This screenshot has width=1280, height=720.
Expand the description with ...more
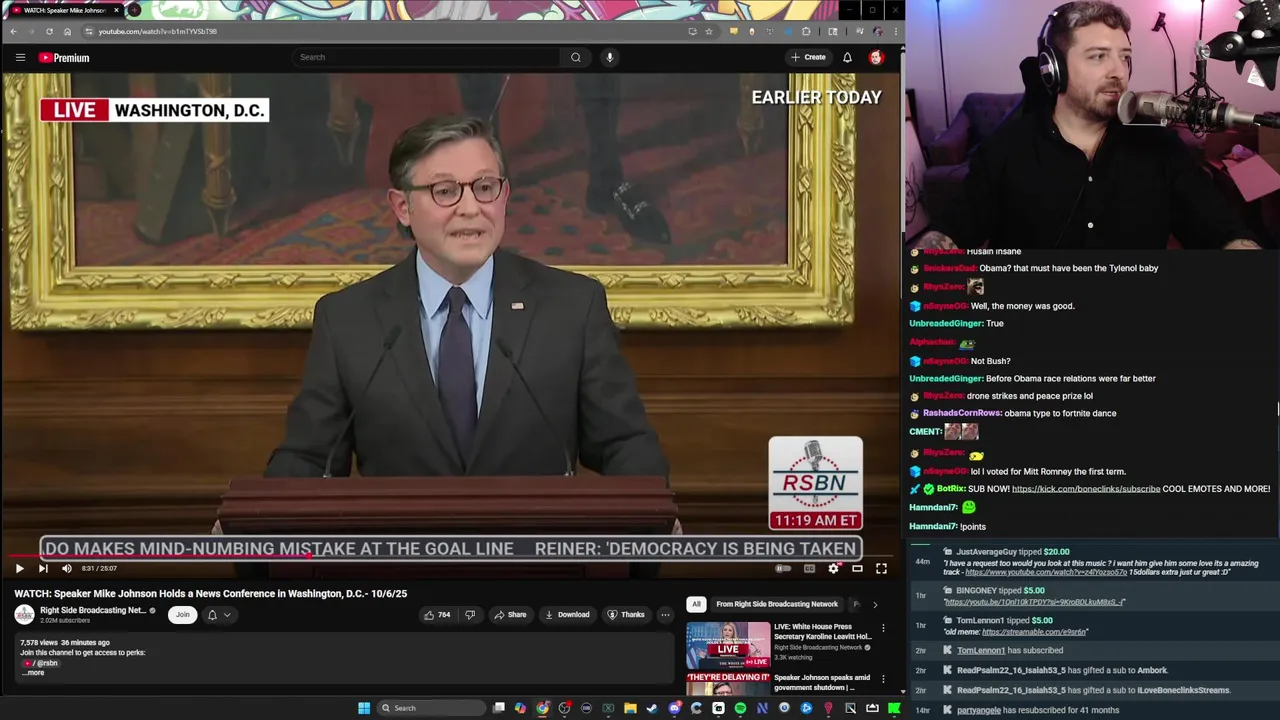click(x=35, y=672)
